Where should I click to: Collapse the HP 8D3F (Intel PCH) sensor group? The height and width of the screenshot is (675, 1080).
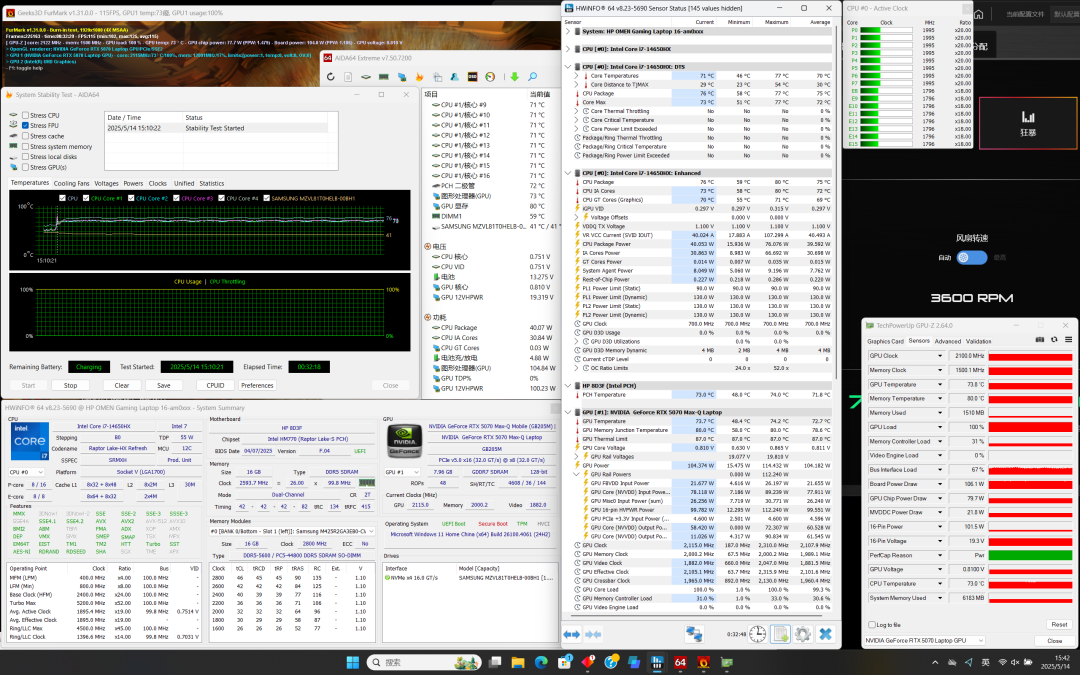tap(568, 386)
